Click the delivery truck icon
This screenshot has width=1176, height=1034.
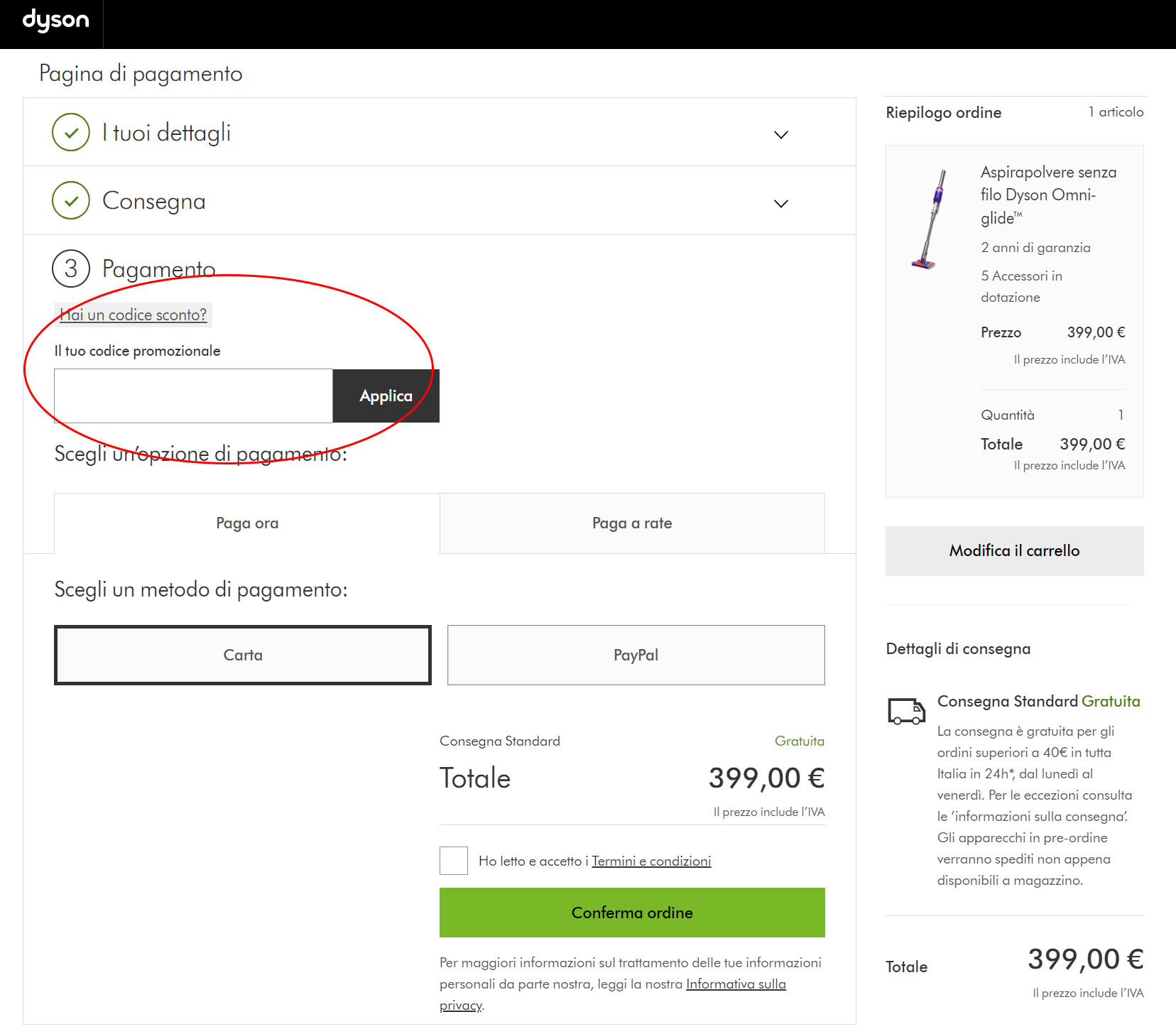pos(906,711)
